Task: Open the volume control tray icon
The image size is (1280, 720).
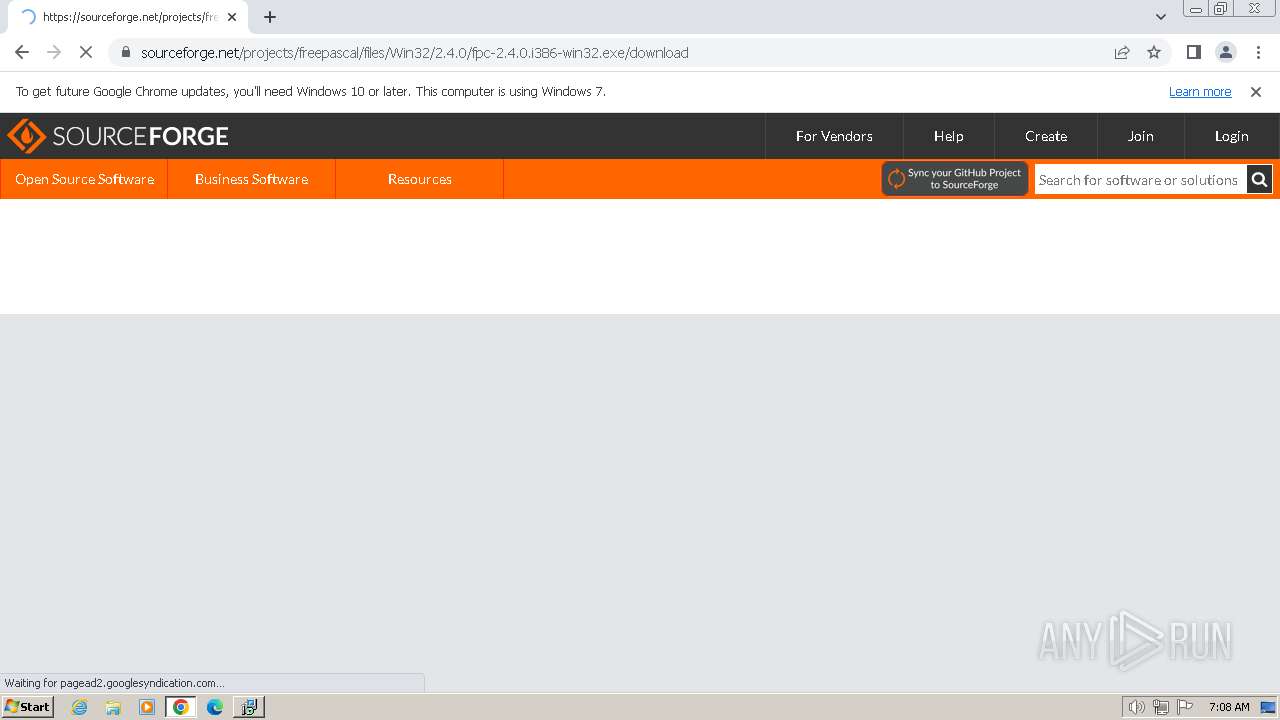Action: coord(1136,707)
